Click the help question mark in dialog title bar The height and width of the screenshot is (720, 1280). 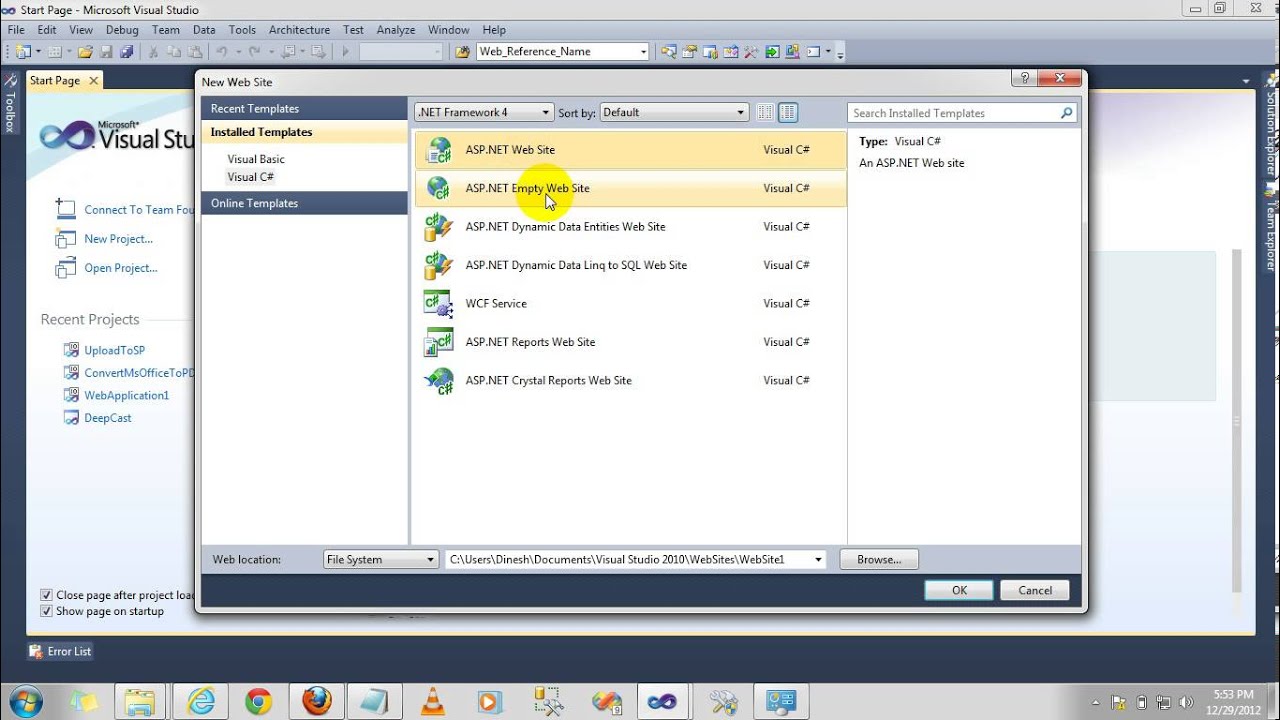pos(1024,78)
